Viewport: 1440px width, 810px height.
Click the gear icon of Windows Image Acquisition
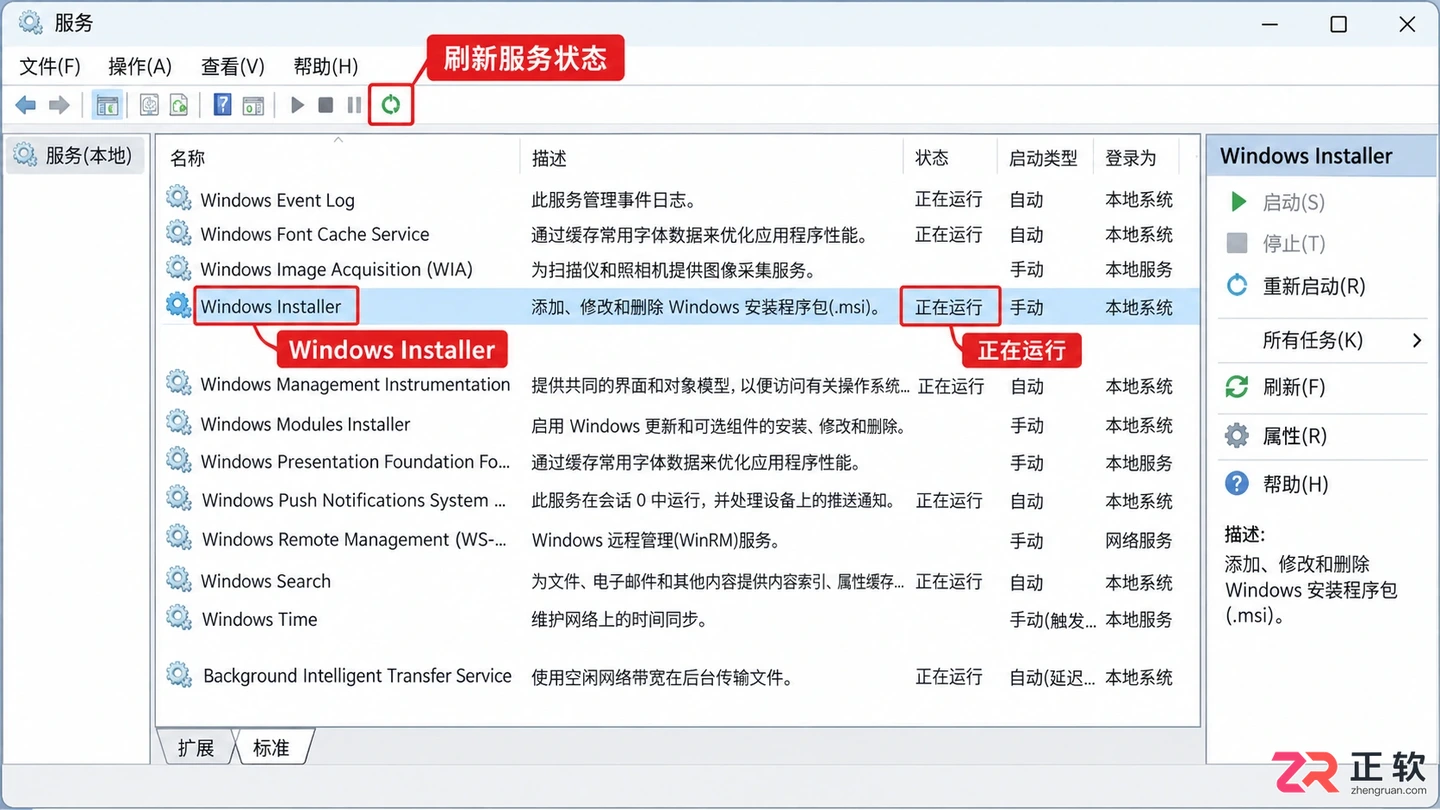pyautogui.click(x=179, y=268)
